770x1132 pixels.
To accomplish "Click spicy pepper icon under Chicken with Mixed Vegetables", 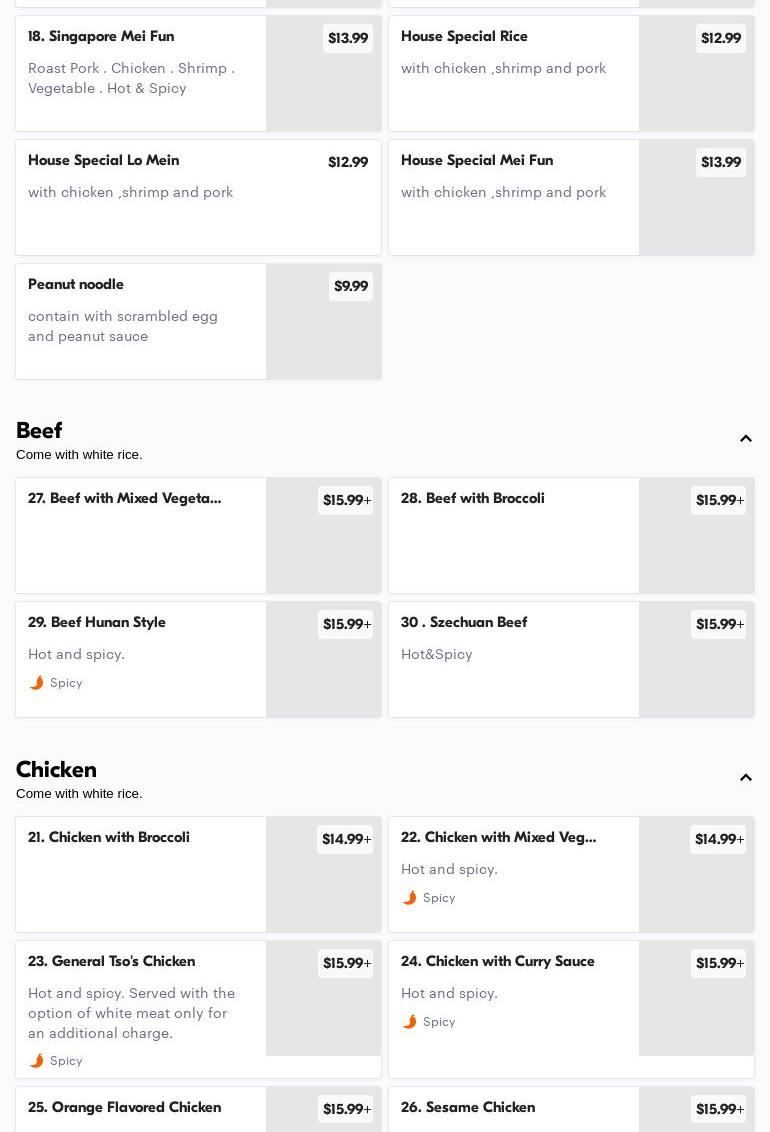I will pos(410,898).
